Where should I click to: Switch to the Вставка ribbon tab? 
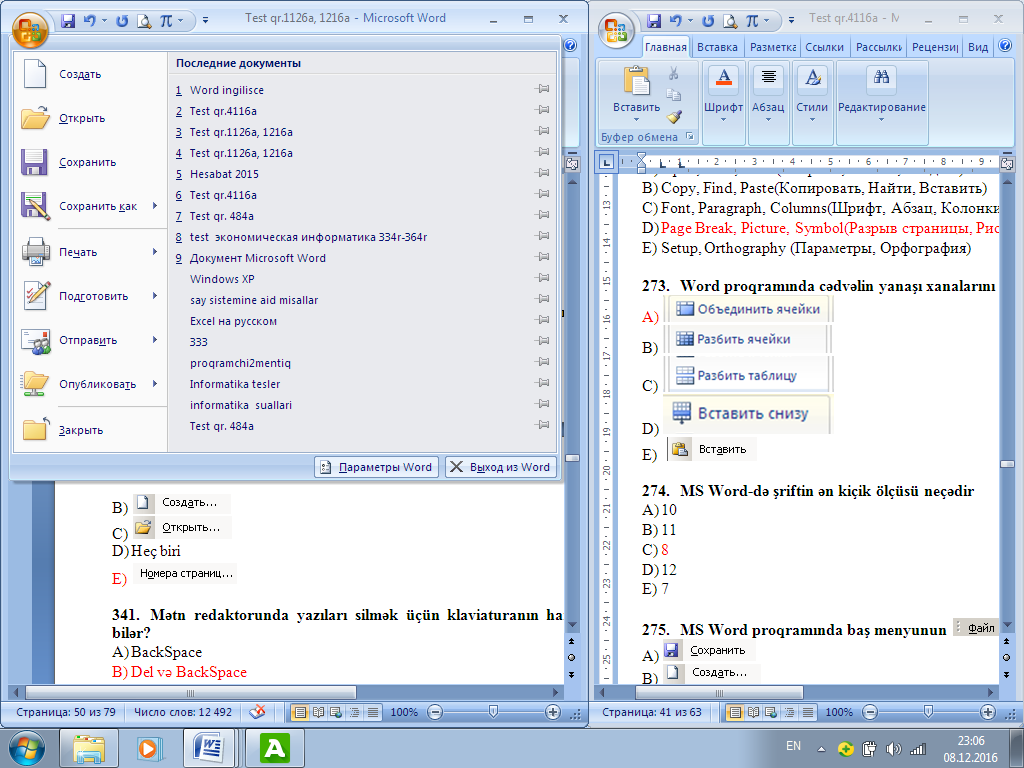(717, 47)
